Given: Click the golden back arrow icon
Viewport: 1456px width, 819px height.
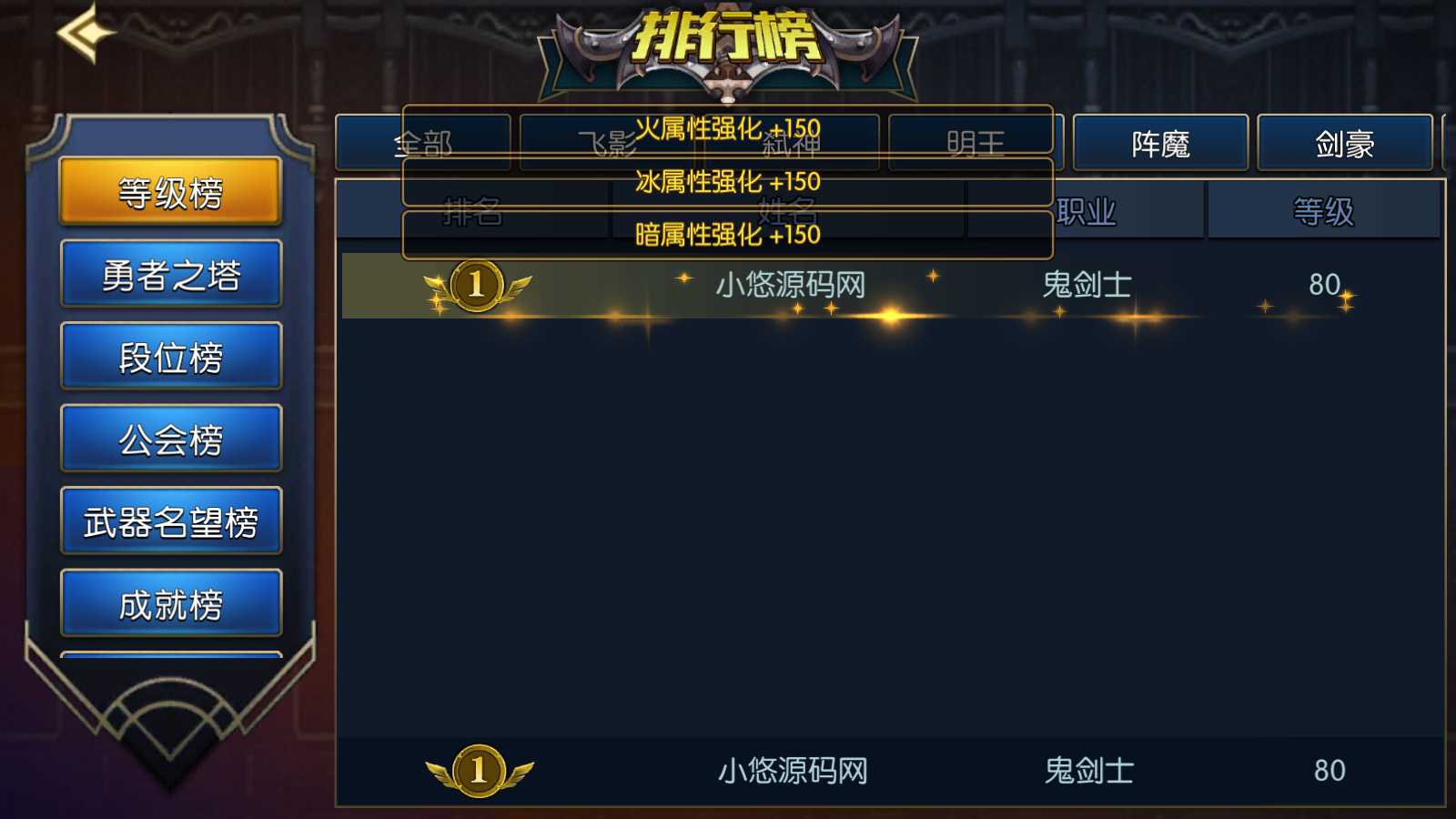Looking at the screenshot, I should (x=86, y=33).
